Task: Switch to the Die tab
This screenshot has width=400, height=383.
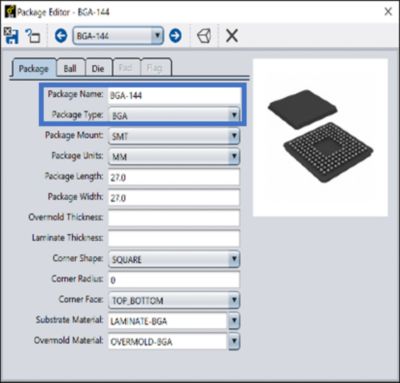Action: click(x=98, y=68)
